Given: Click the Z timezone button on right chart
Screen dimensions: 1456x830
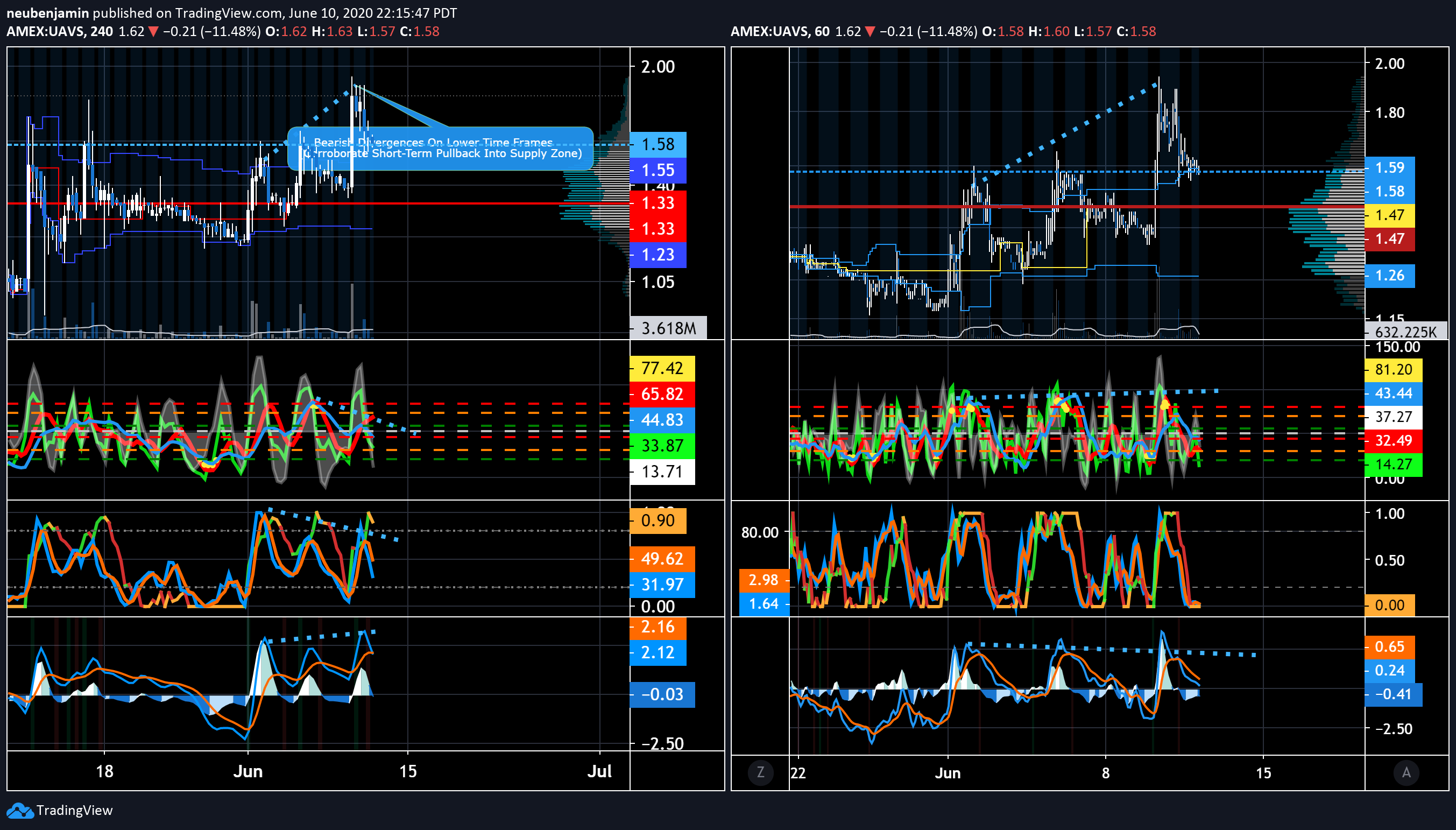Looking at the screenshot, I should point(760,772).
